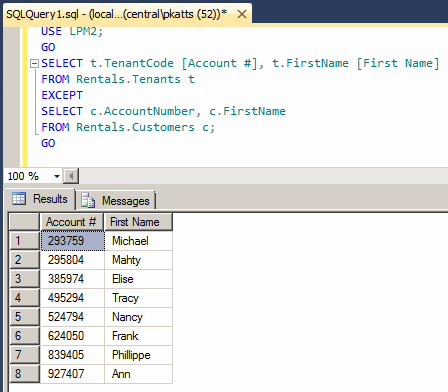Click the Results grid icon
448x392 pixels.
point(19,198)
